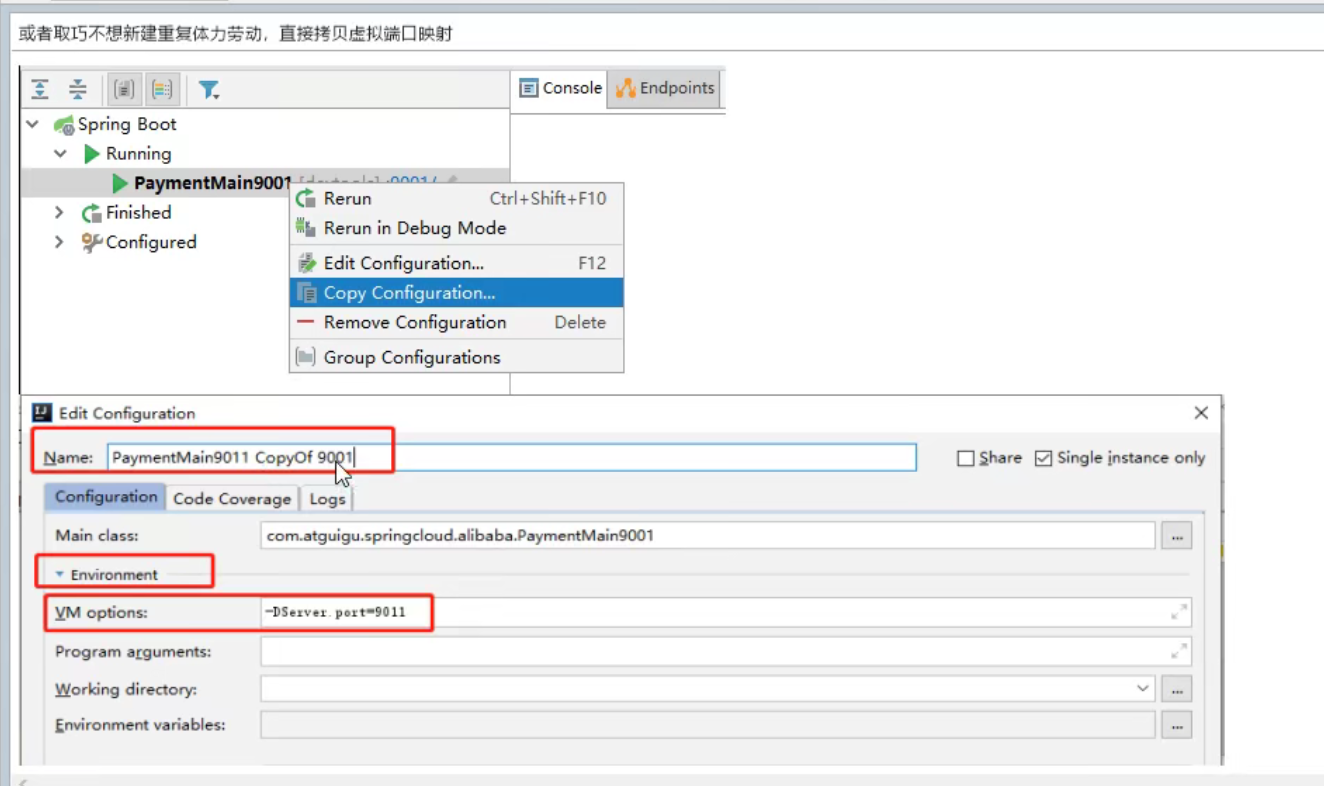
Task: Click the Program arguments input field
Action: click(726, 652)
